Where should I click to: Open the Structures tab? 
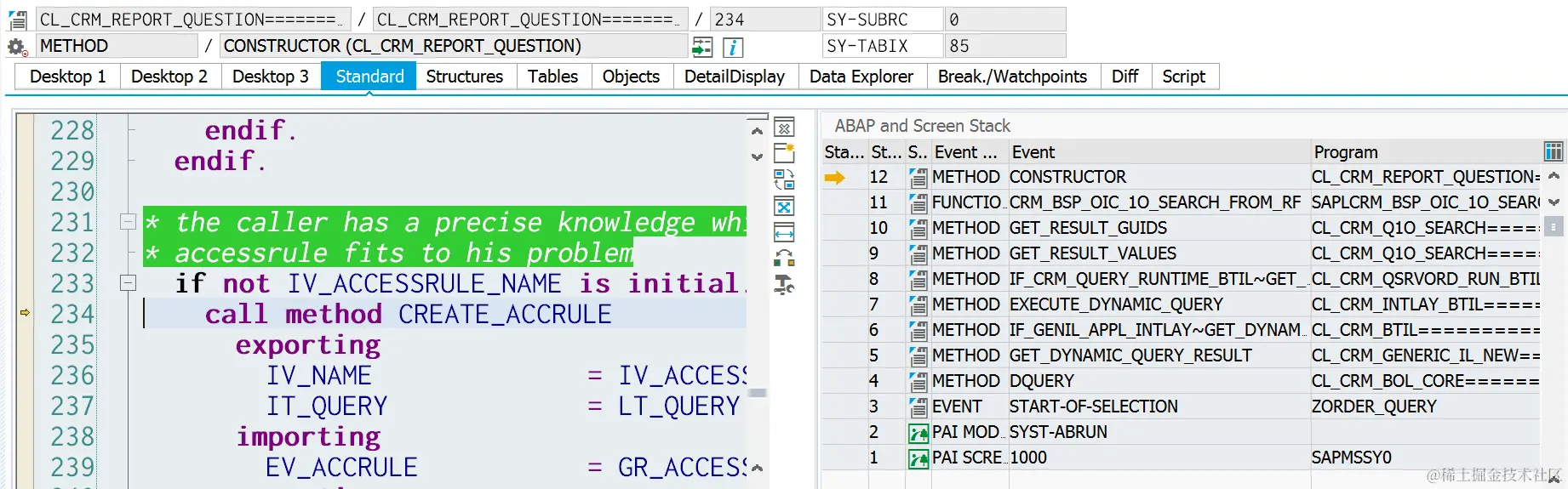(464, 77)
